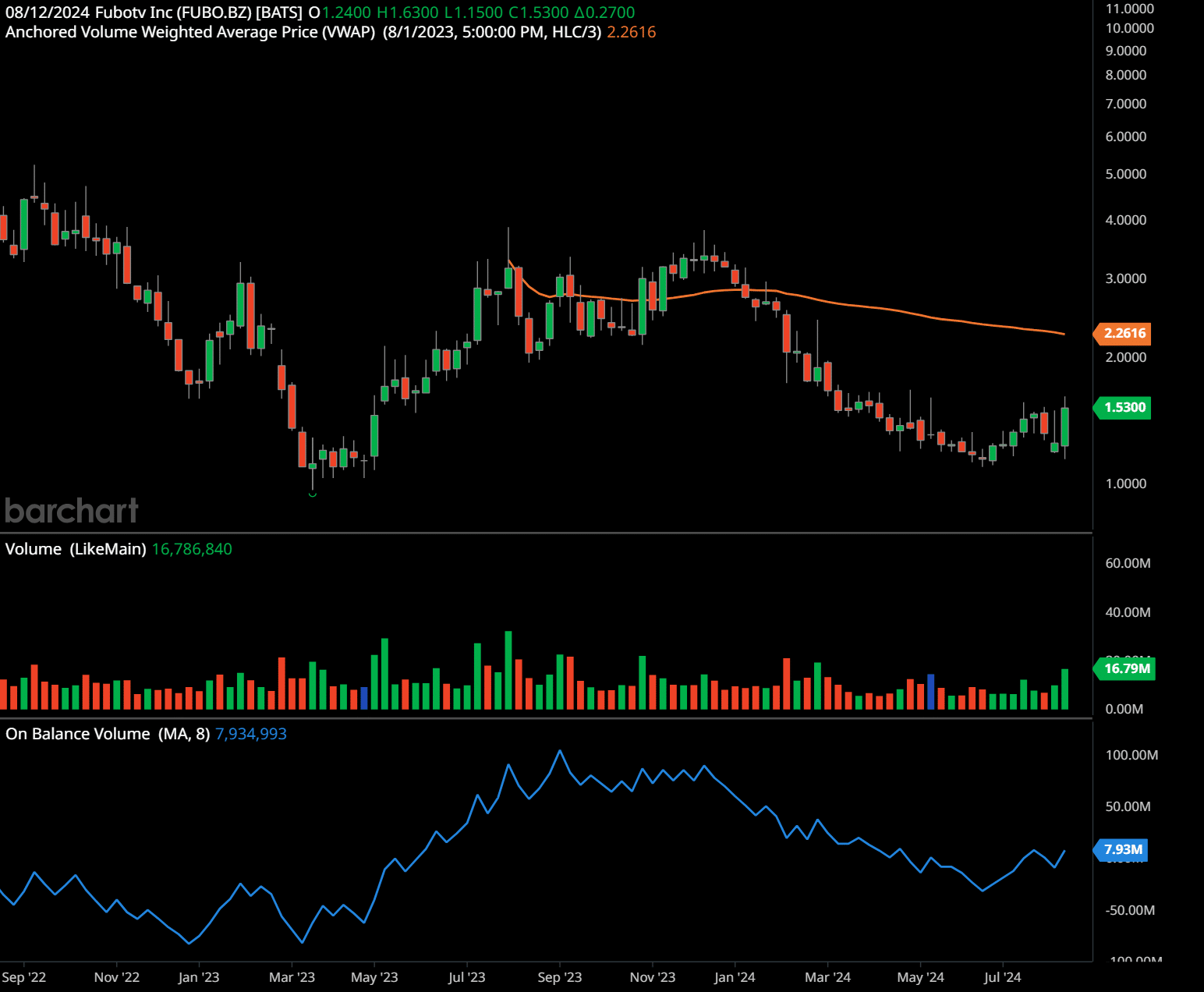Click the Nov '23 time axis label

point(653,977)
